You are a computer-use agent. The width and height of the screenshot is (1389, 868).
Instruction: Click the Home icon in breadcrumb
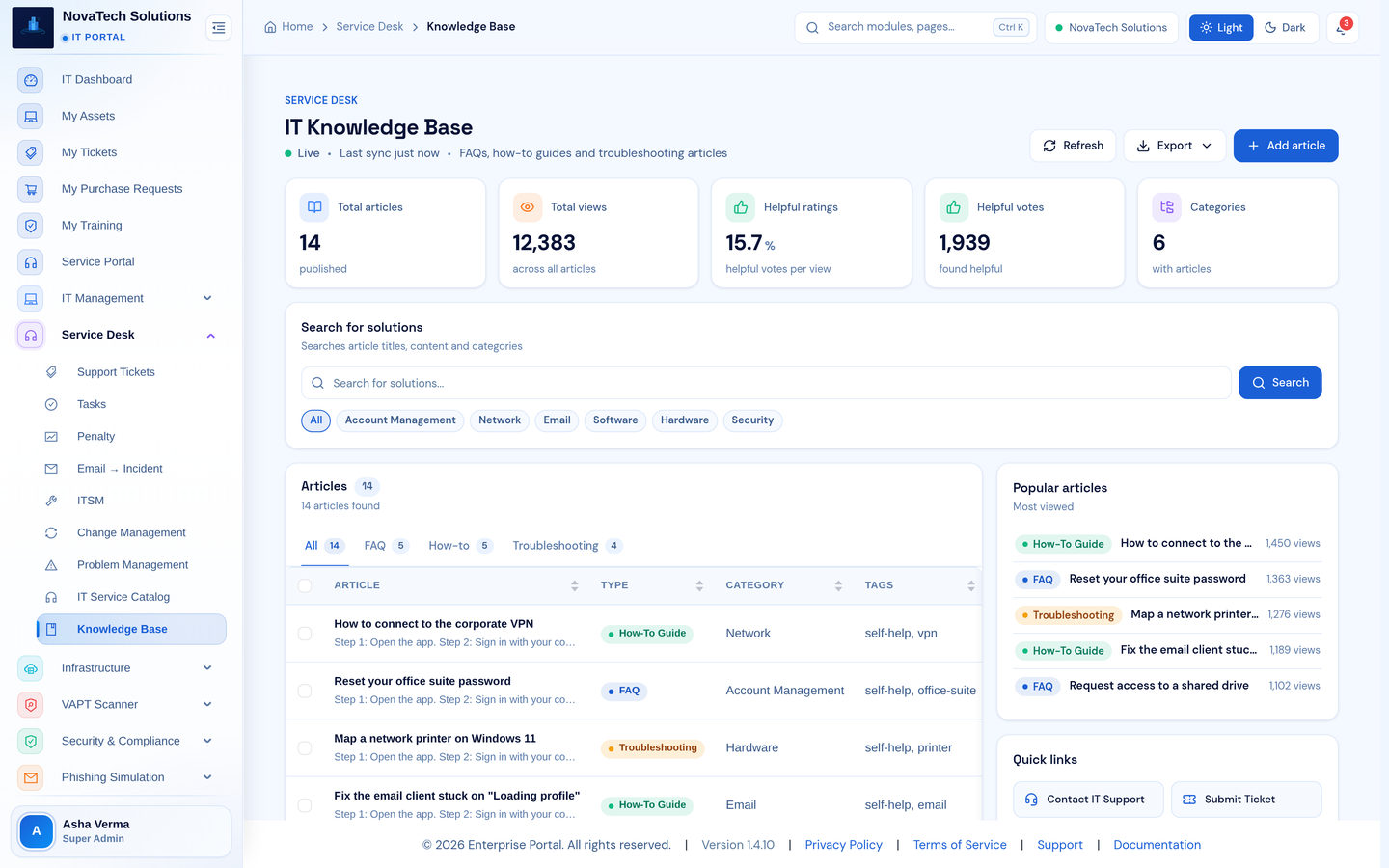pyautogui.click(x=270, y=27)
